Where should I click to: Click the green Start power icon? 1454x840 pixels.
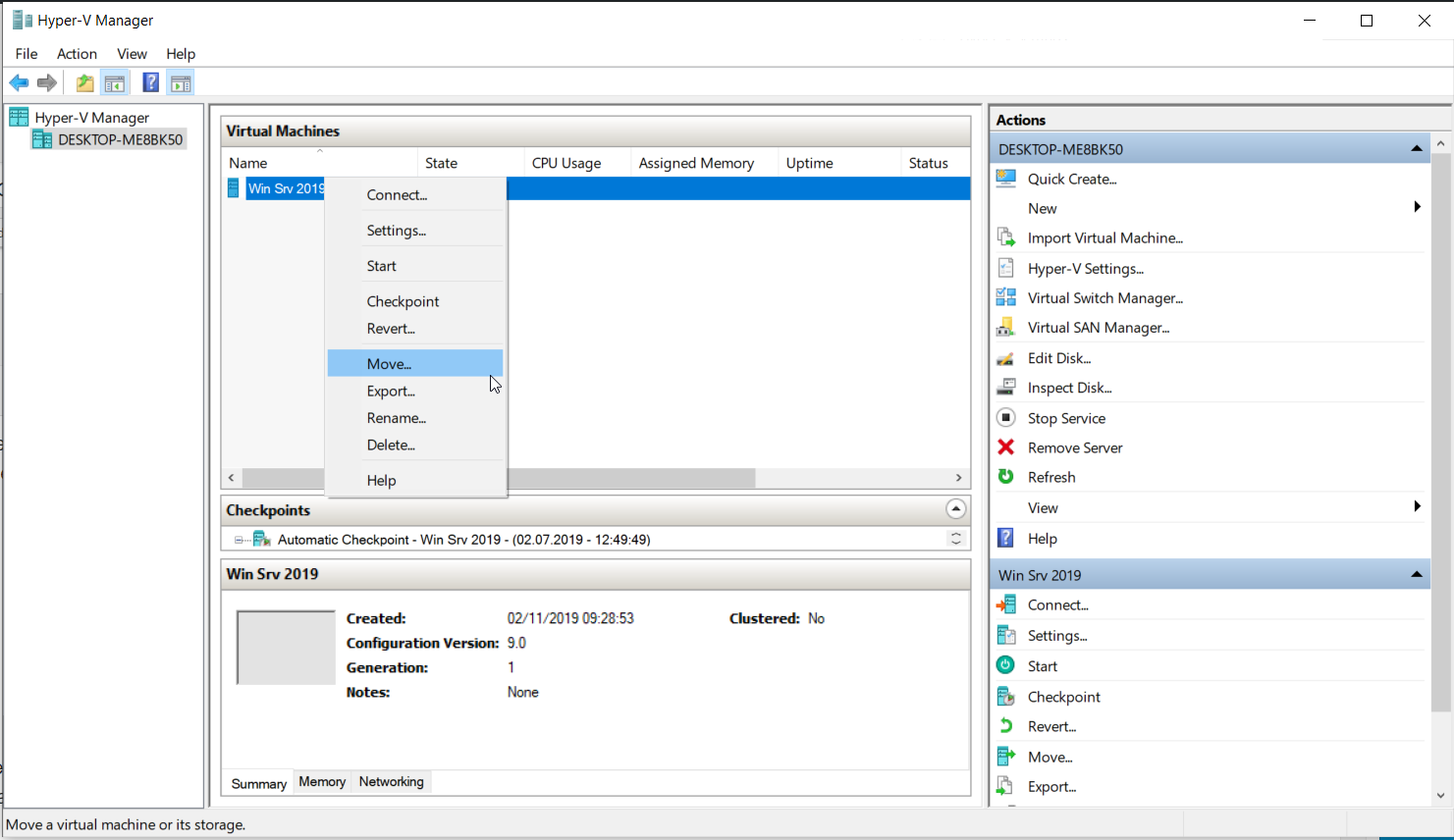(x=1006, y=665)
